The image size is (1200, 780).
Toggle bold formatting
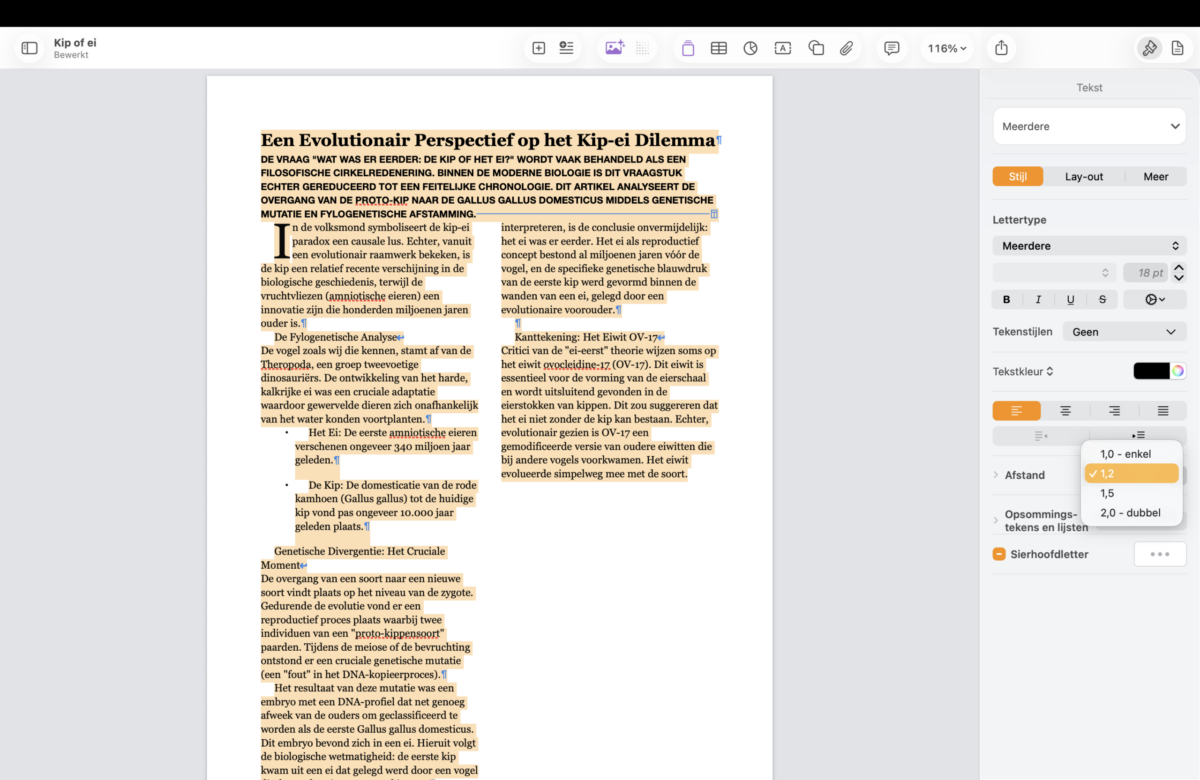(x=1006, y=299)
